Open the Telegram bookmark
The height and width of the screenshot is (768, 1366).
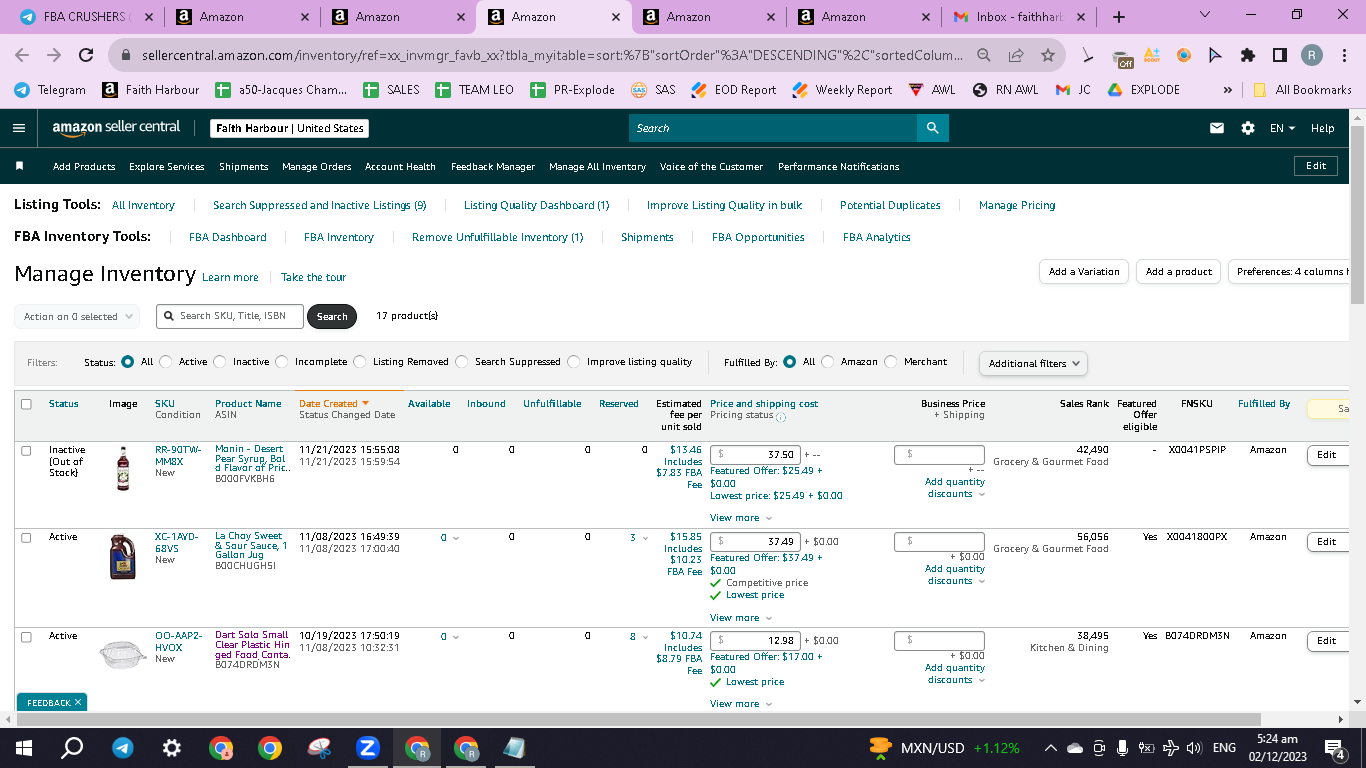[50, 90]
